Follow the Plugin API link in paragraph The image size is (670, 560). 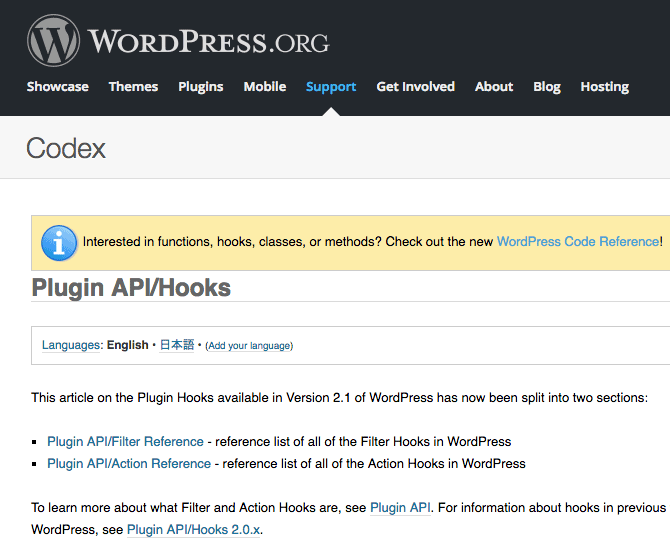point(401,507)
